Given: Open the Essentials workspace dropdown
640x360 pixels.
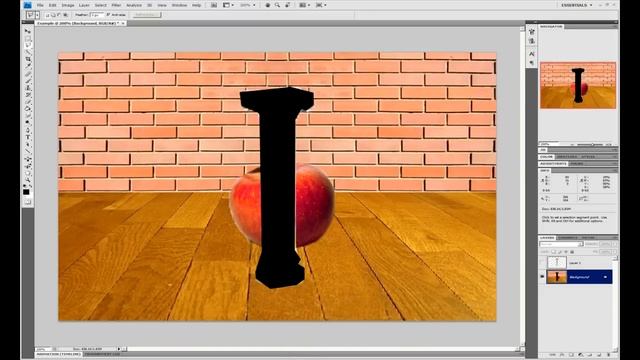Looking at the screenshot, I should [577, 5].
